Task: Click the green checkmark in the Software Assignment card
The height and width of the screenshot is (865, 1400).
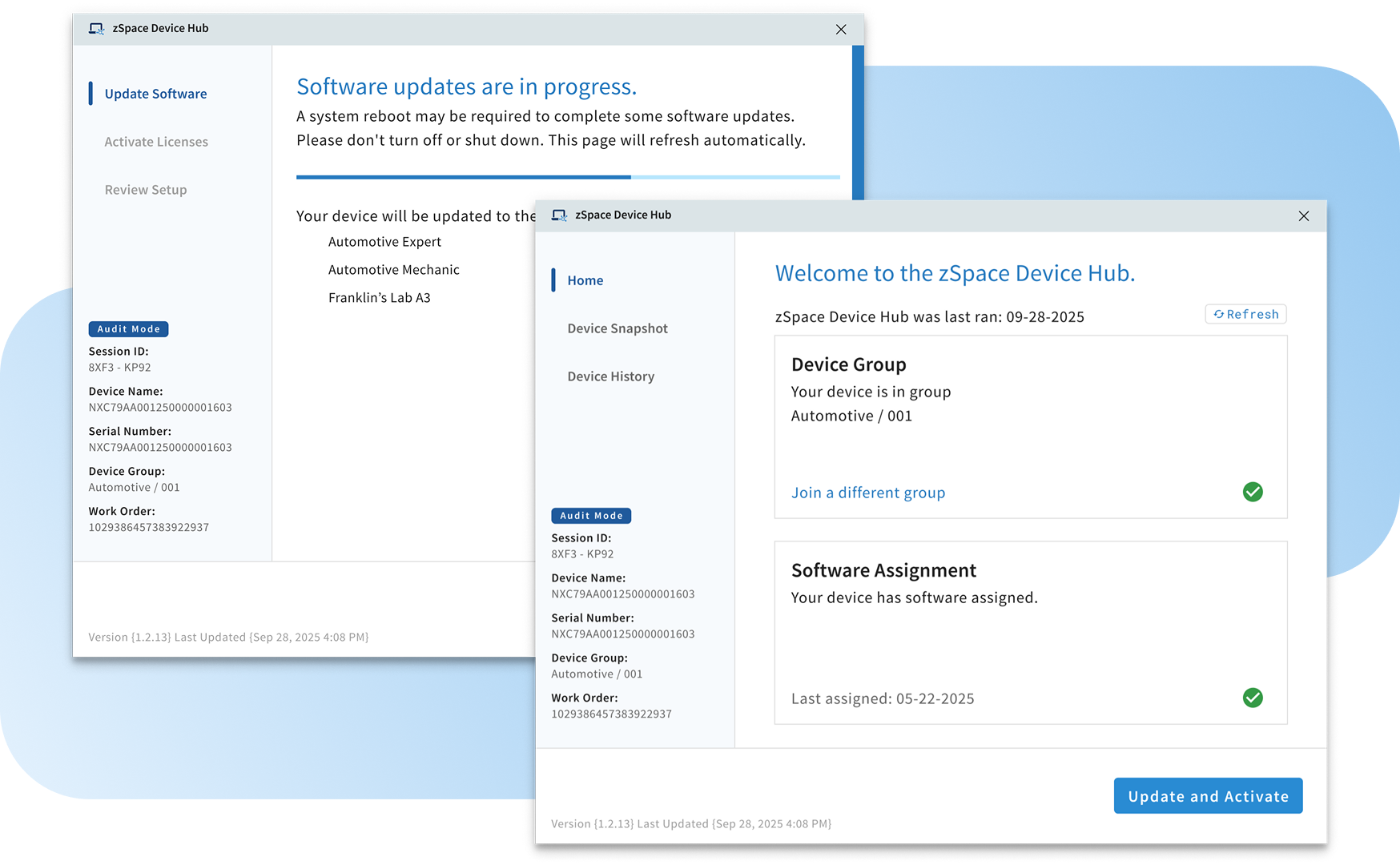Action: point(1253,698)
